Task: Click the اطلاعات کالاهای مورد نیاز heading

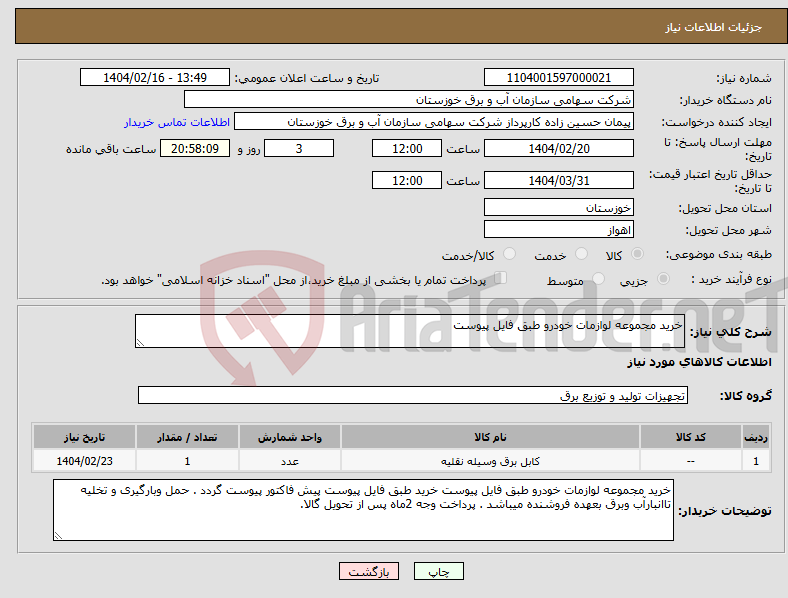Action: click(699, 362)
